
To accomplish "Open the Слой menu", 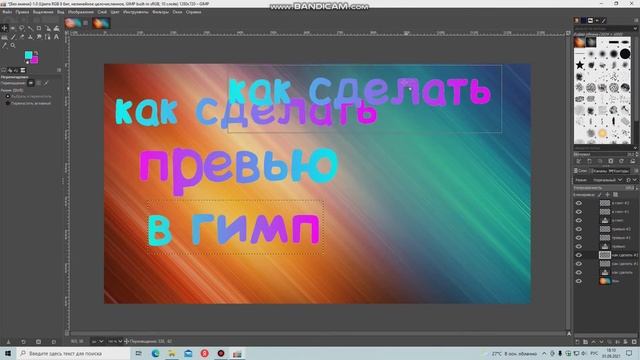I will tap(102, 12).
